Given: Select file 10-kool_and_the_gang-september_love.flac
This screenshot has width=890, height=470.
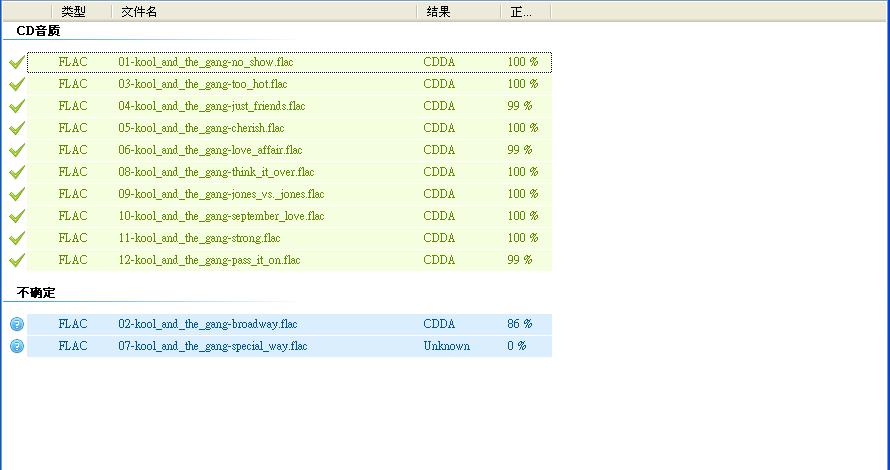Looking at the screenshot, I should coord(221,216).
